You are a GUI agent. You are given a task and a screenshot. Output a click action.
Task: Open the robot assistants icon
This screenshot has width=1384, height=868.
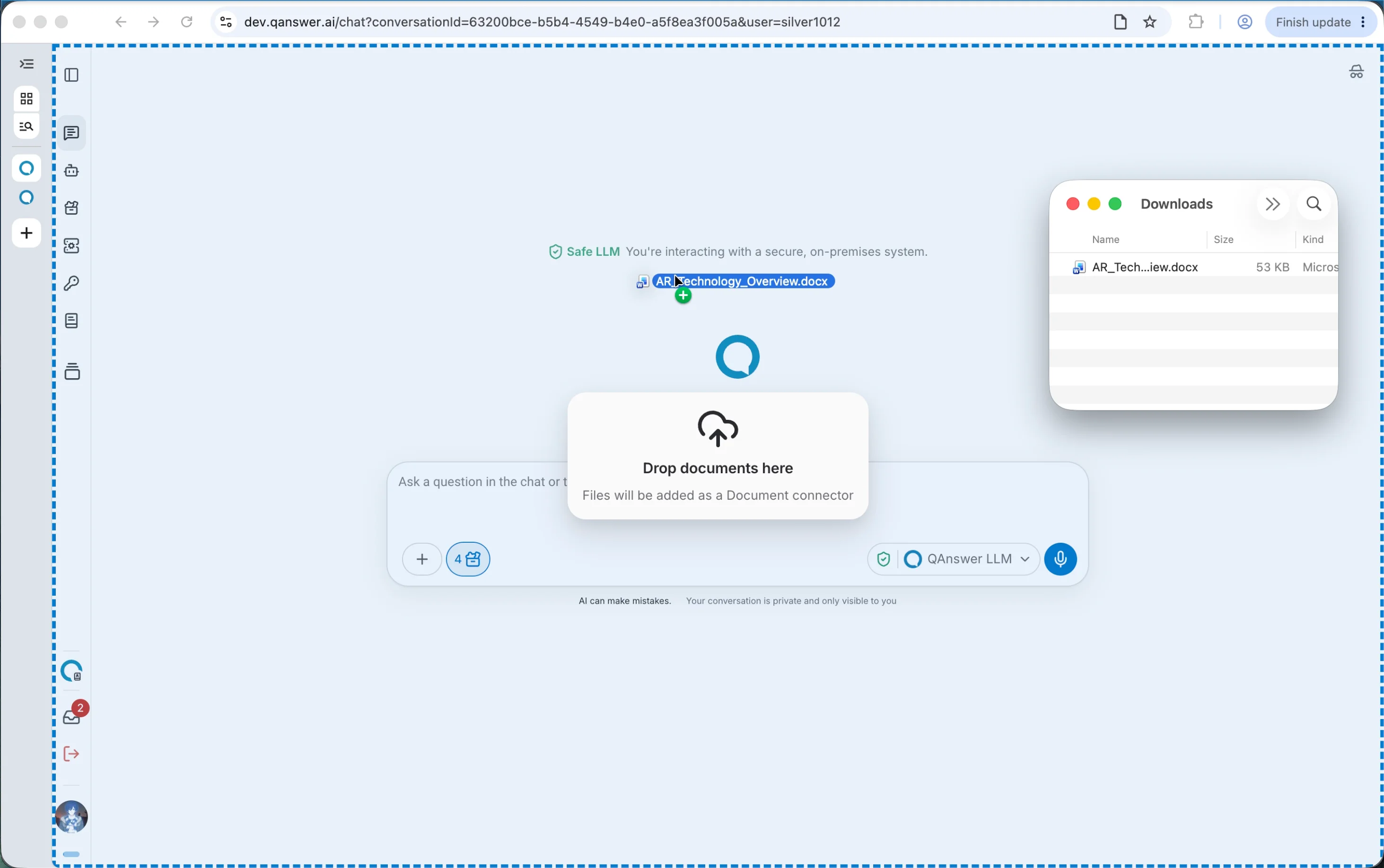pos(72,171)
